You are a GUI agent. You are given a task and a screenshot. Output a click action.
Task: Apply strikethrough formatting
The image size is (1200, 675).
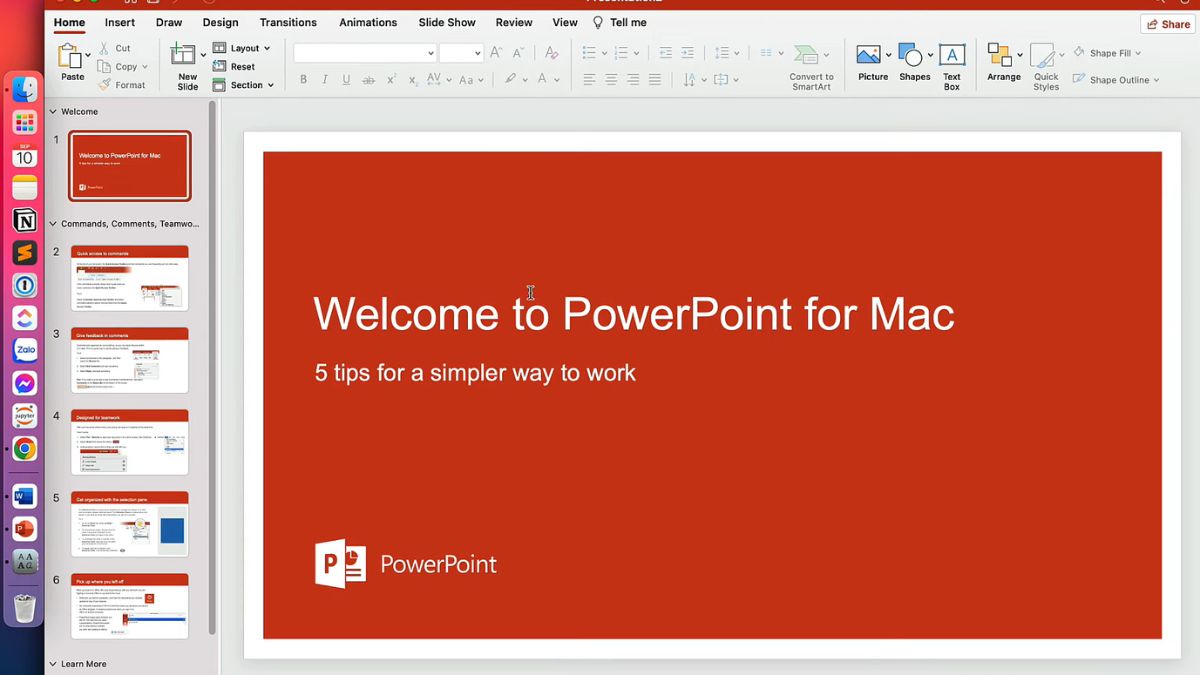point(368,80)
